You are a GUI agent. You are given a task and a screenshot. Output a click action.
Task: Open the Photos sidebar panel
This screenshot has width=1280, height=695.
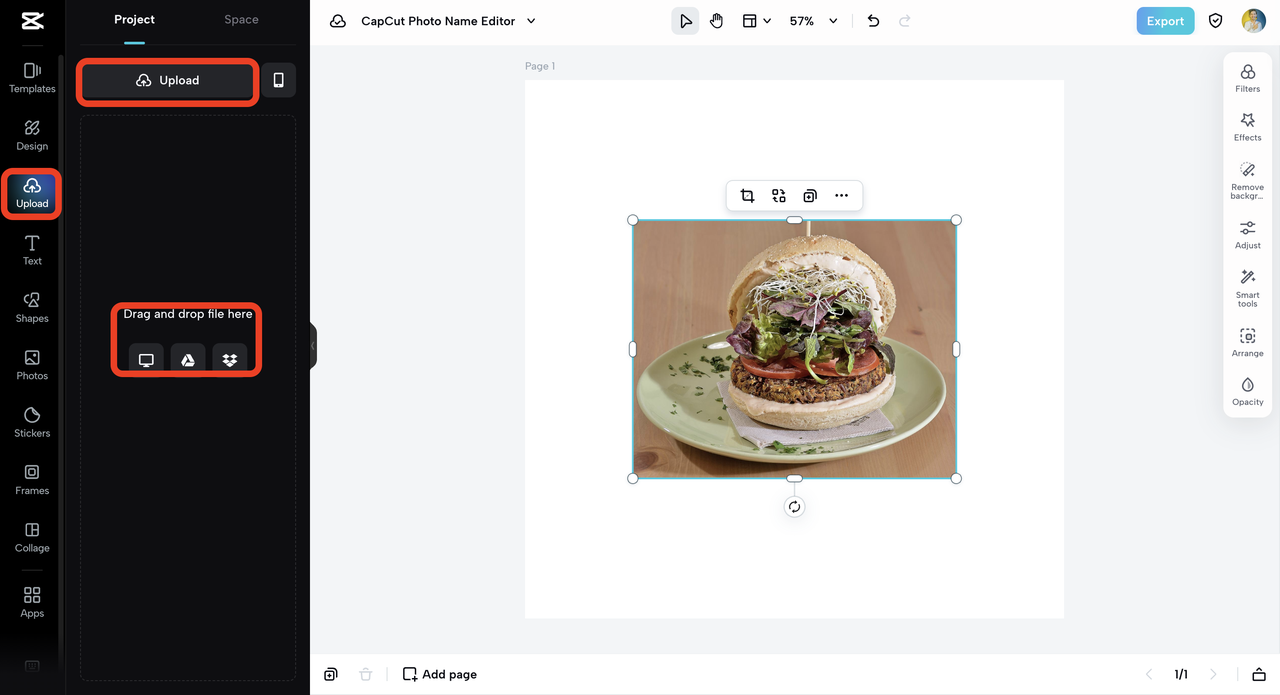coord(32,366)
